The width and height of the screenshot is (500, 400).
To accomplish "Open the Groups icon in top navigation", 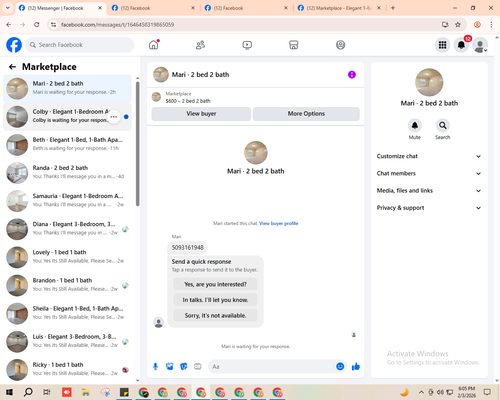I will pyautogui.click(x=340, y=45).
